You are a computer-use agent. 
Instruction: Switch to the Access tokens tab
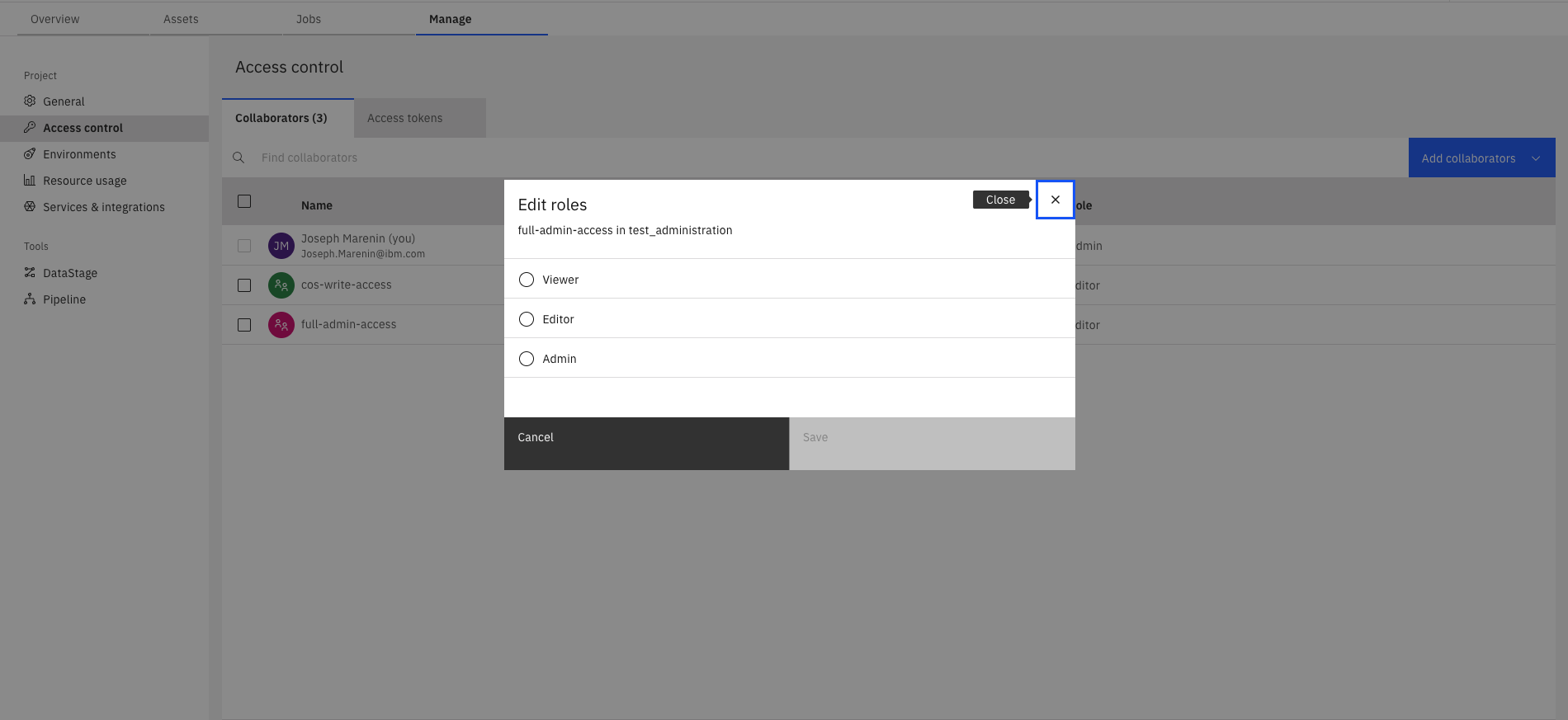(404, 118)
